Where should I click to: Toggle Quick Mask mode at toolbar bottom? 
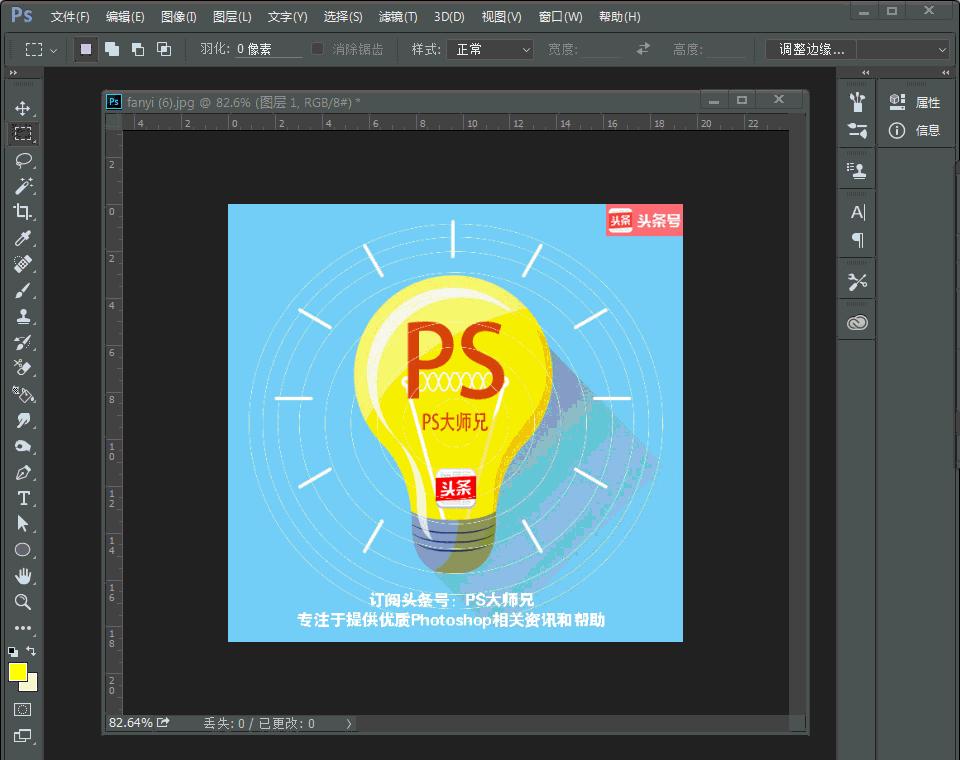[23, 708]
